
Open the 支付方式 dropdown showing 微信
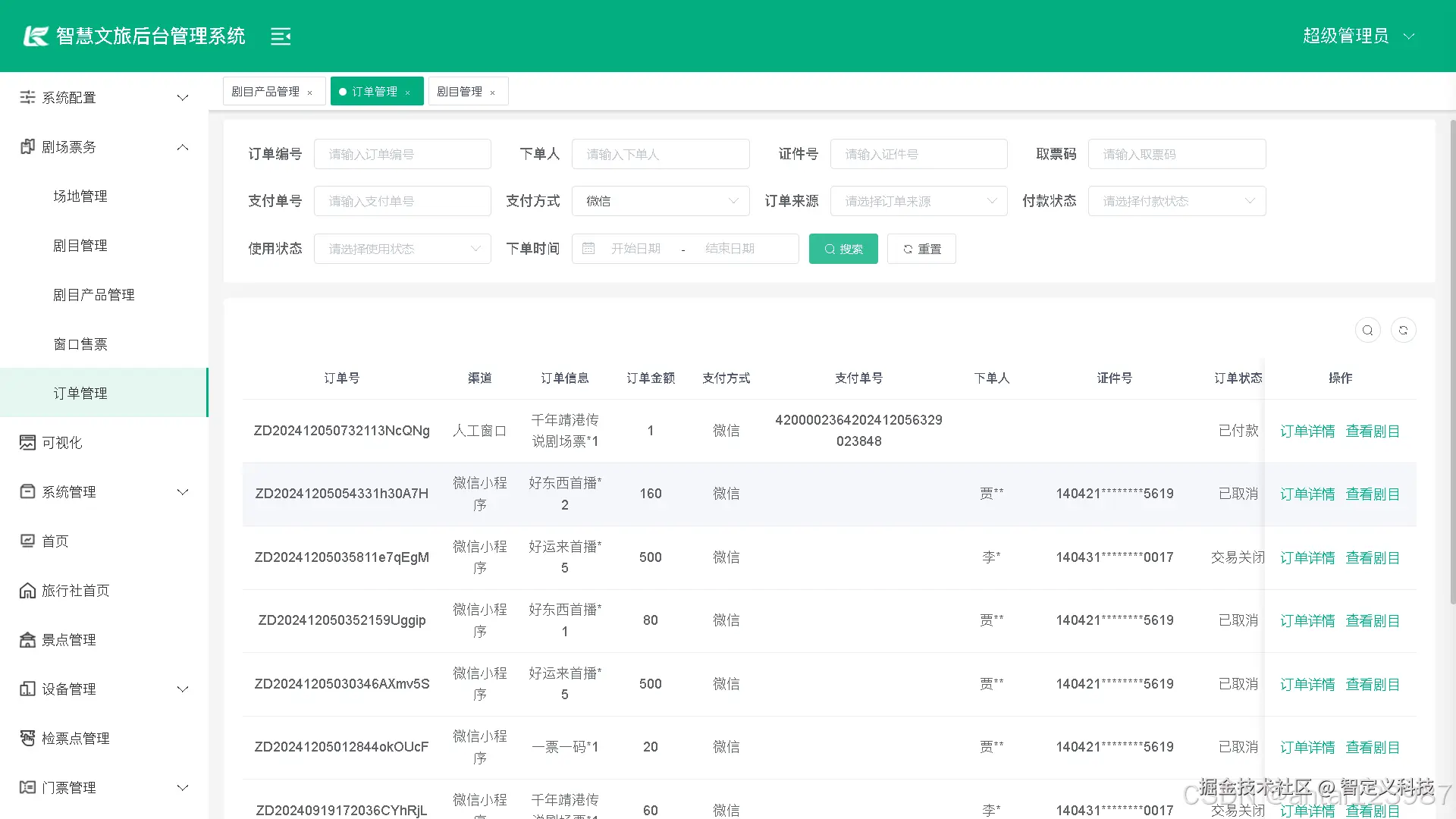tap(660, 201)
